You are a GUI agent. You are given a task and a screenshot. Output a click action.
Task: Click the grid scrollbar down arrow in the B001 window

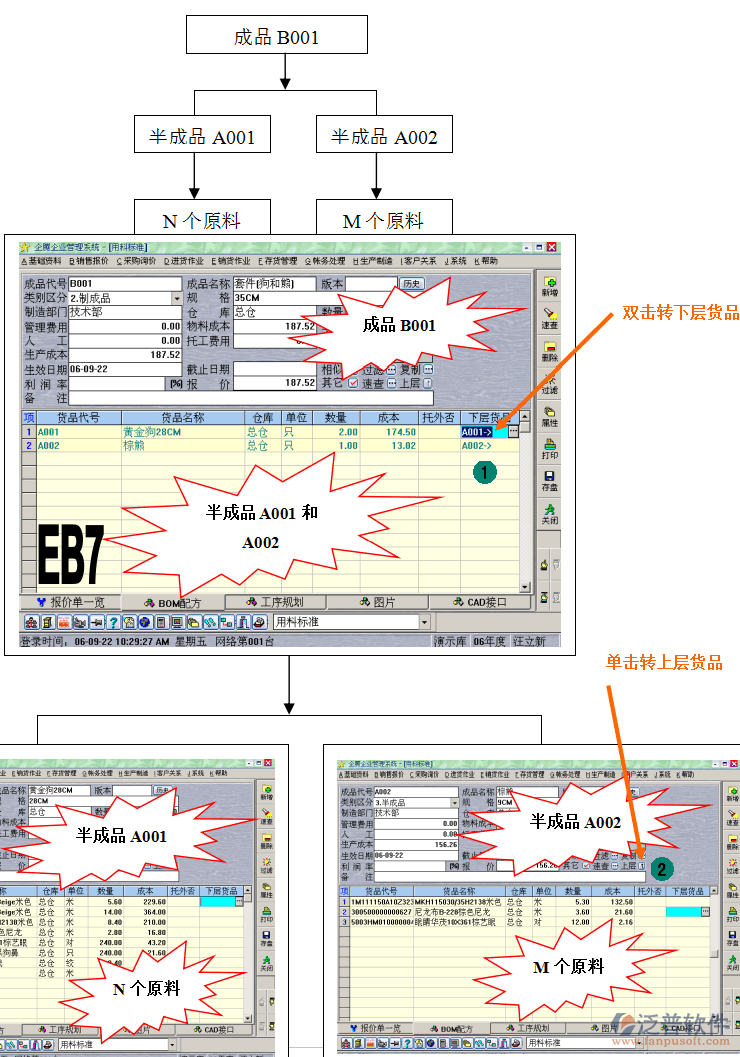[x=525, y=587]
